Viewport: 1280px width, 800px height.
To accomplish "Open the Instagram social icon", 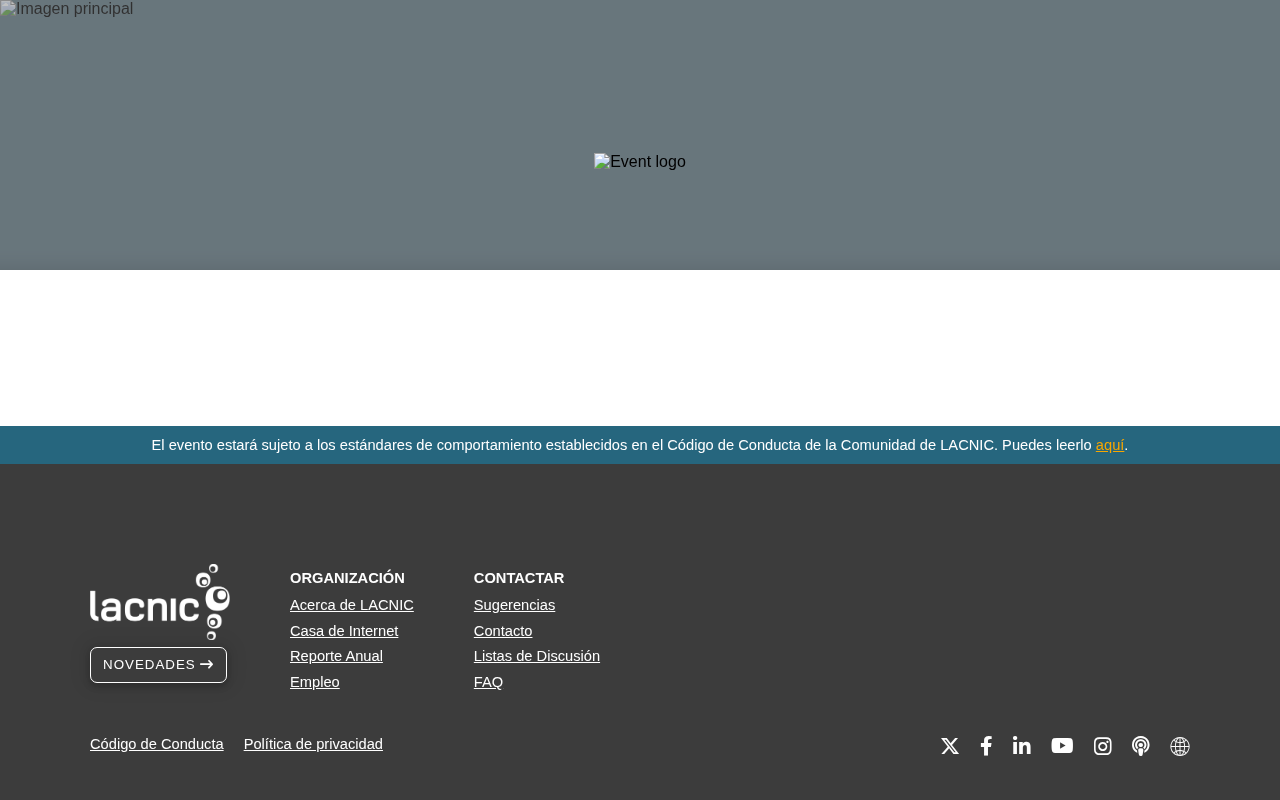I will 1103,746.
